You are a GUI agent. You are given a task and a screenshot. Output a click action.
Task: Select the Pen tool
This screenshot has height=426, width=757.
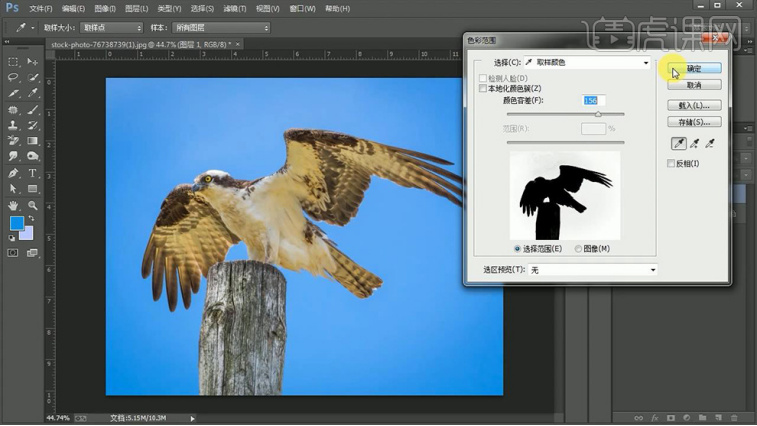point(13,173)
